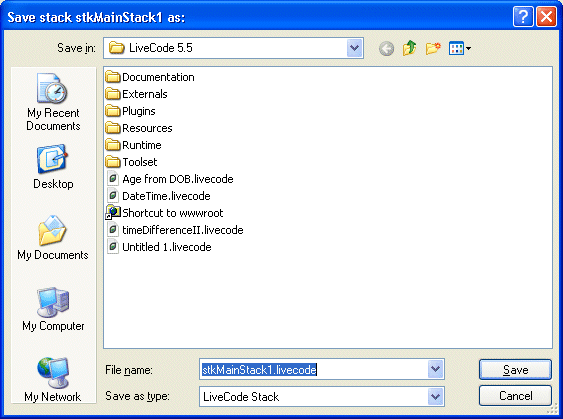Select the Externals folder icon
Image resolution: width=563 pixels, height=419 pixels.
[x=113, y=94]
